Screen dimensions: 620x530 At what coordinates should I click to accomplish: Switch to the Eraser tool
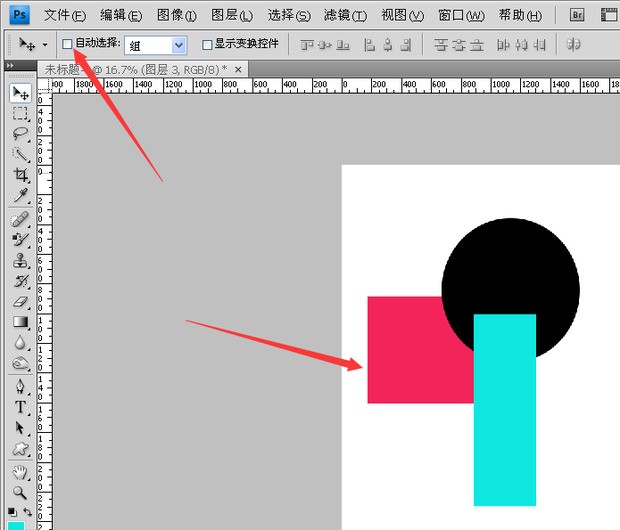[x=20, y=301]
